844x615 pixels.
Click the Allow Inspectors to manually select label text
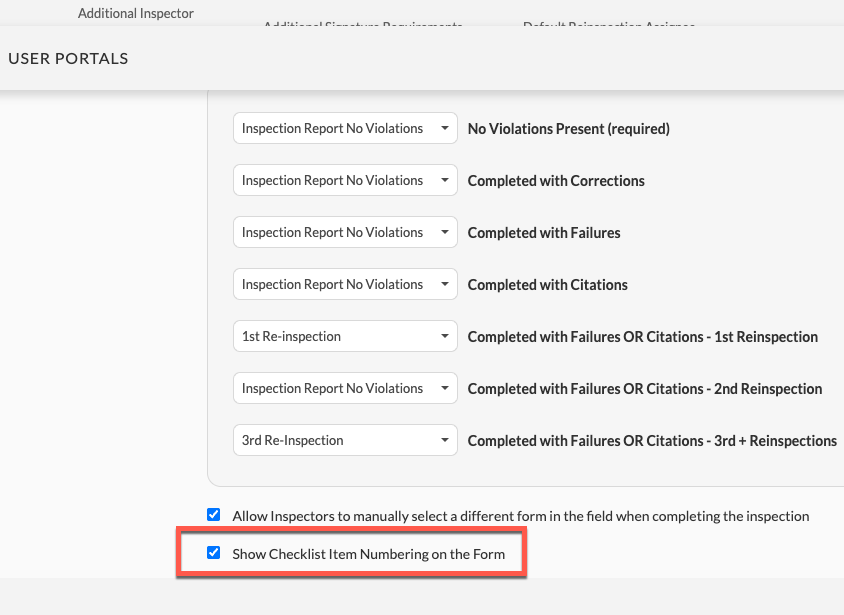pyautogui.click(x=521, y=516)
